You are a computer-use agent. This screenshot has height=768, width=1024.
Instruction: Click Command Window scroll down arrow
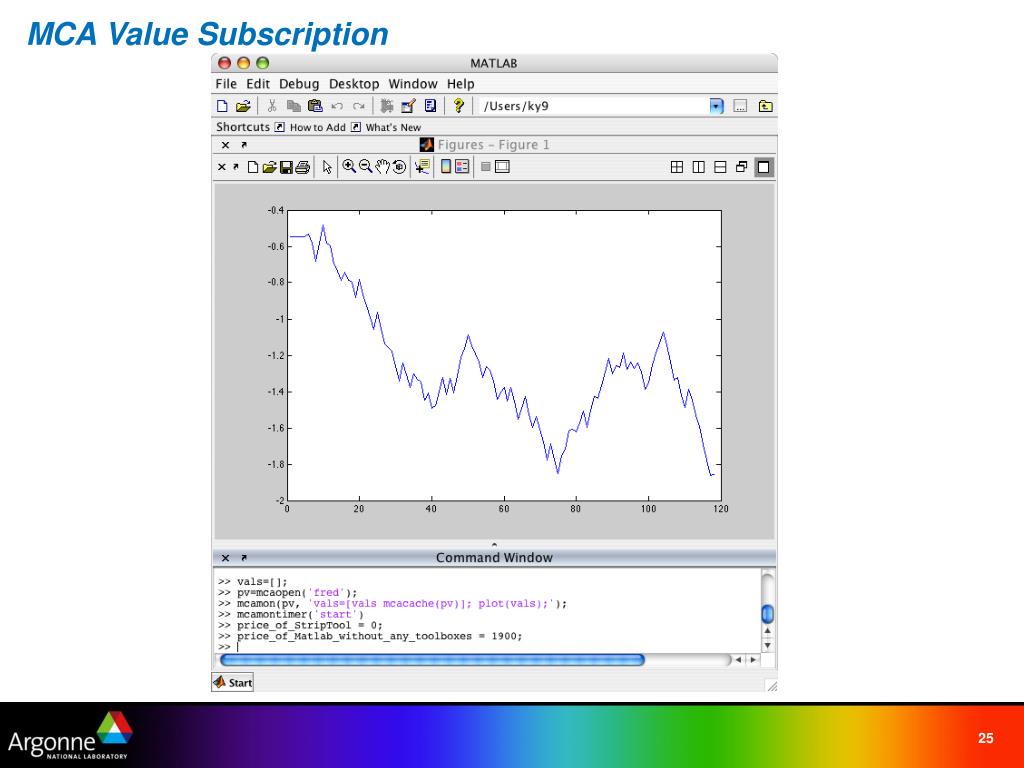tap(768, 645)
